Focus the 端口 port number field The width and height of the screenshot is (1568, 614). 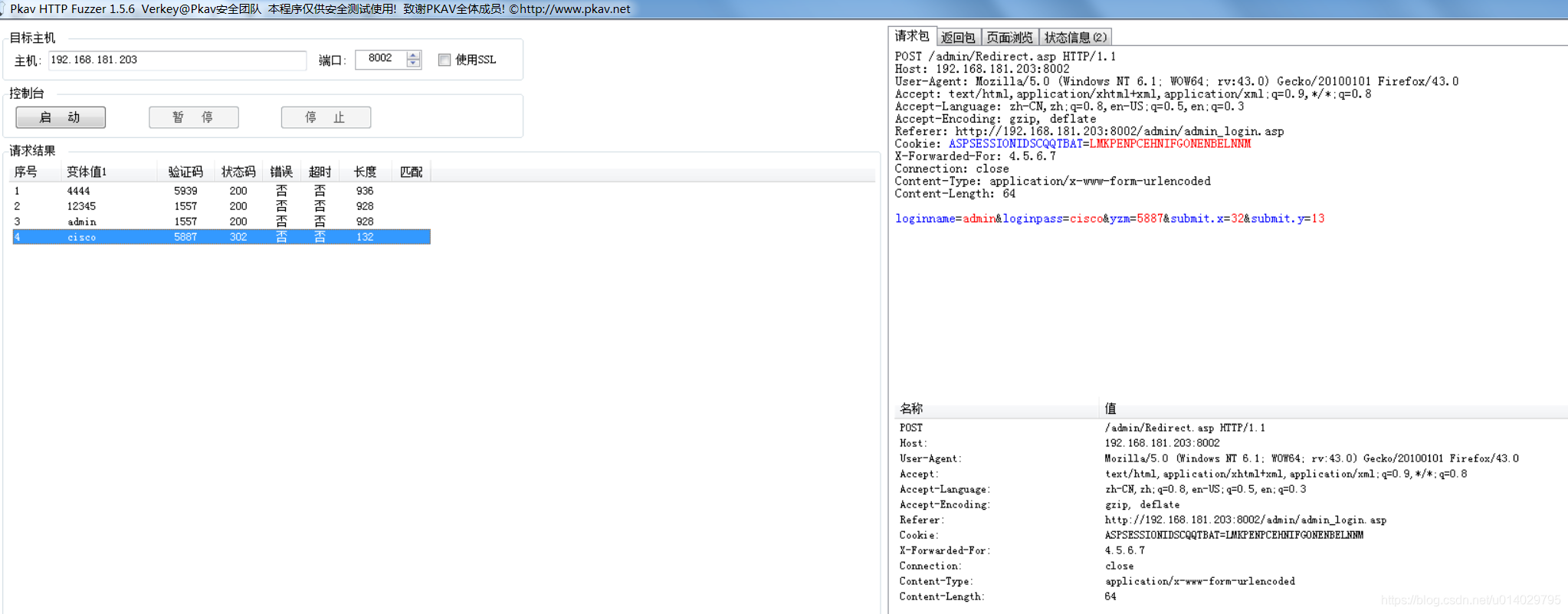[x=381, y=59]
